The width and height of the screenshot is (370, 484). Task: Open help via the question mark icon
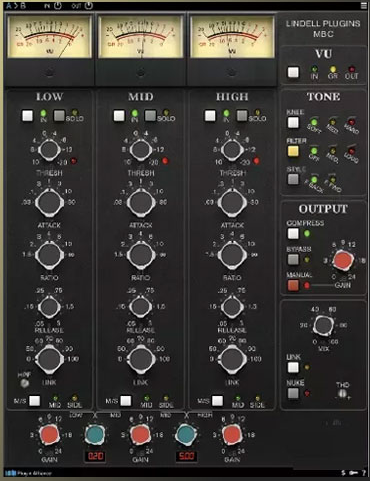point(363,473)
